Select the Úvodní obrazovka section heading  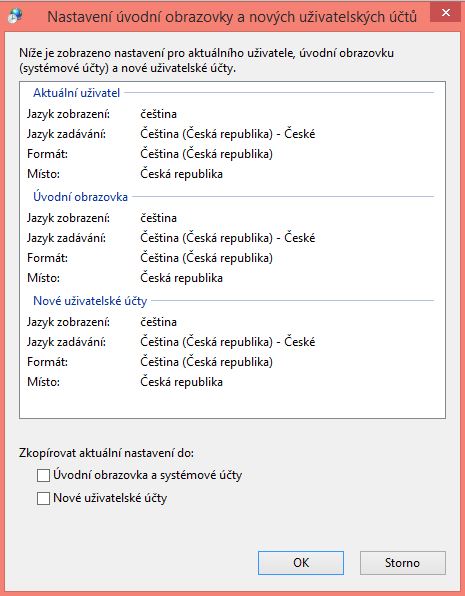[80, 197]
